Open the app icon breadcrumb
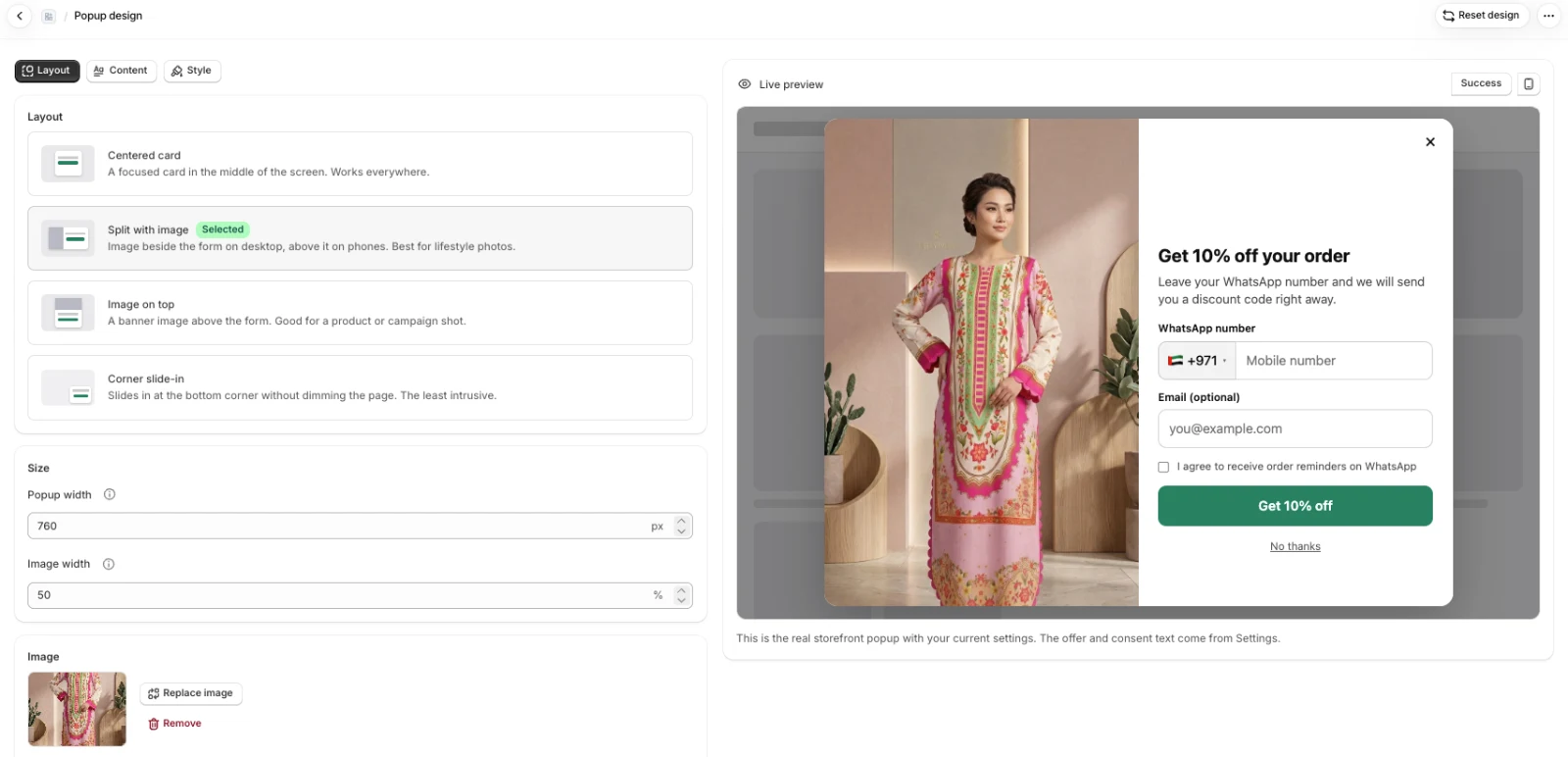The image size is (1568, 757). point(48,16)
